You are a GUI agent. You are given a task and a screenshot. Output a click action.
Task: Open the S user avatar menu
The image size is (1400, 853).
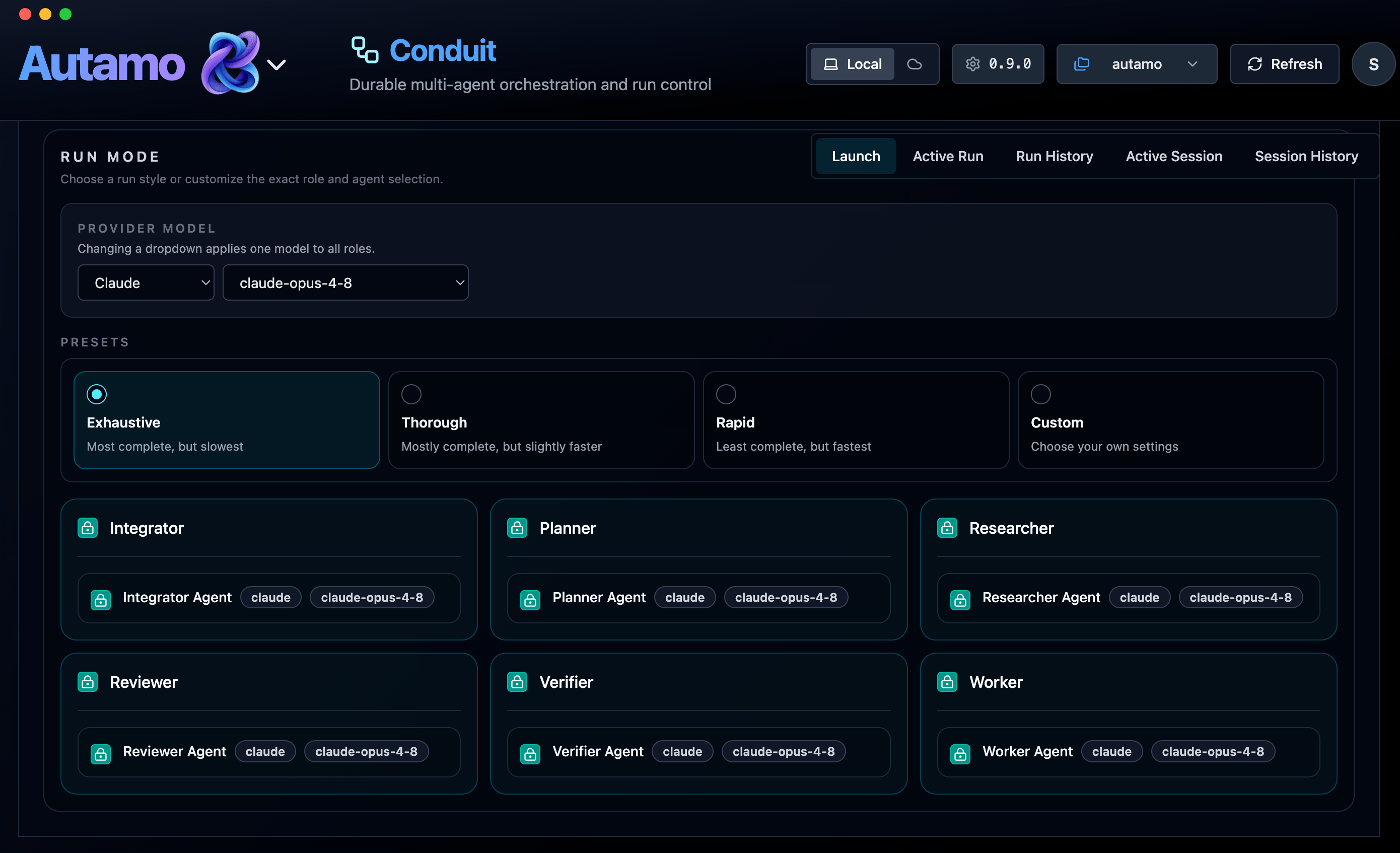[x=1373, y=63]
